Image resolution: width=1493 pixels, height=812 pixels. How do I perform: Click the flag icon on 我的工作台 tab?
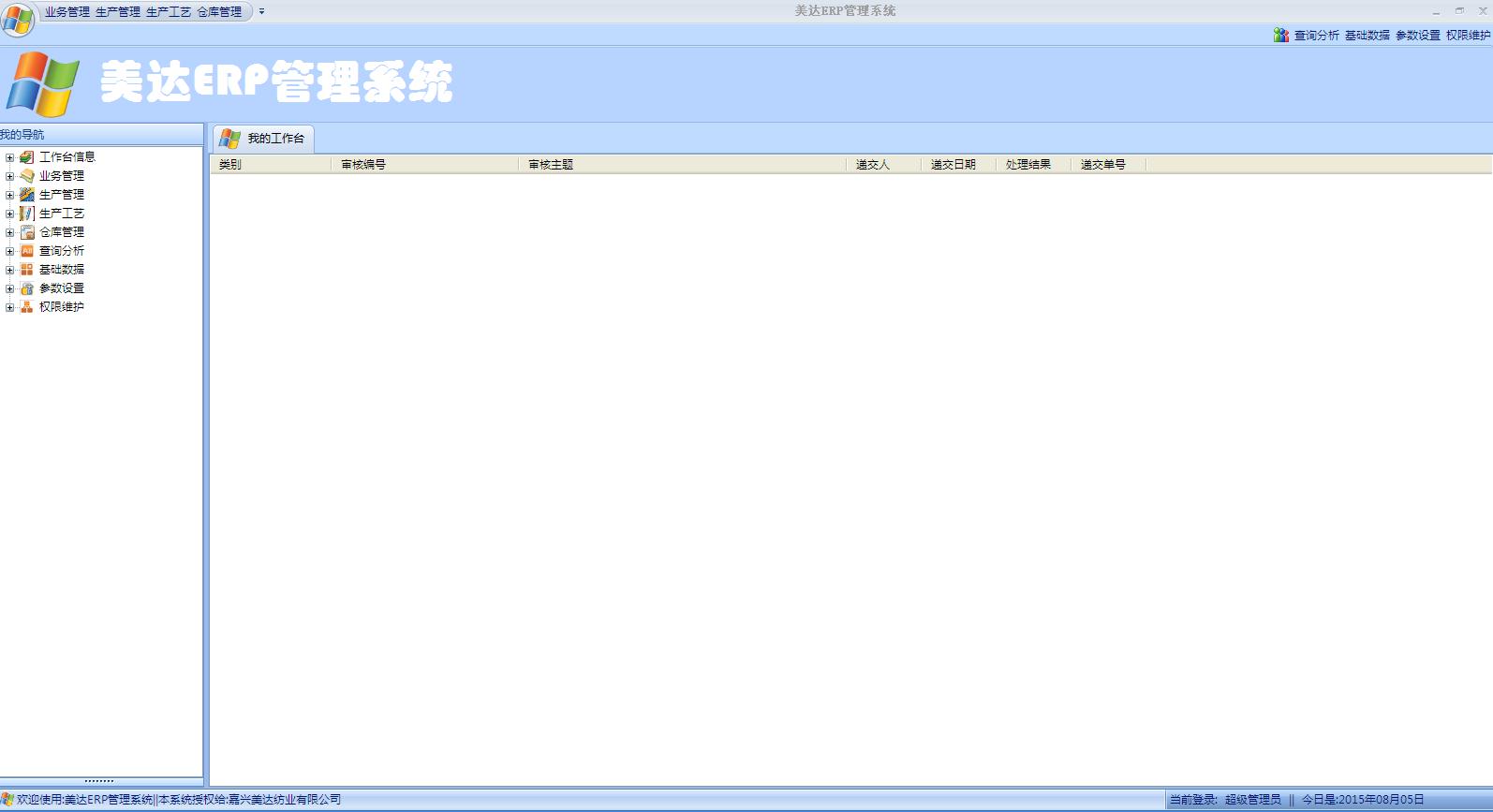click(x=229, y=139)
